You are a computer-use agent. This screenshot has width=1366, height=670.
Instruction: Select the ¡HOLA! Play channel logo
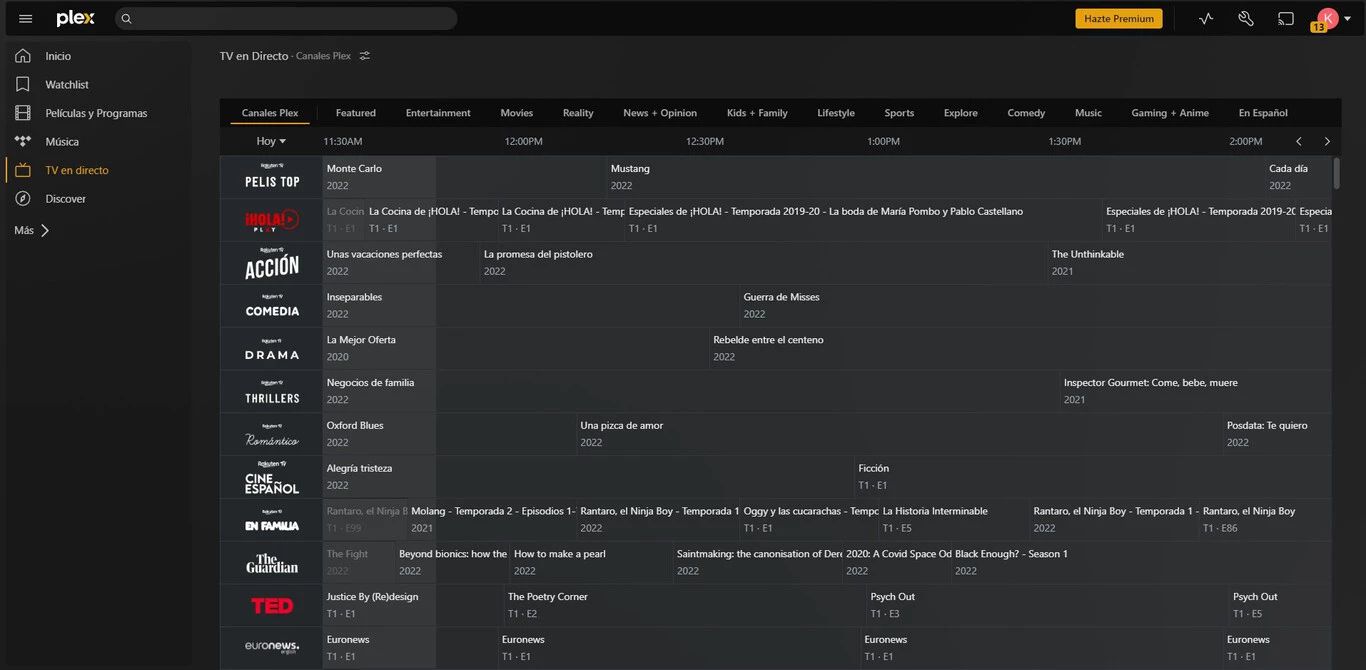click(272, 220)
